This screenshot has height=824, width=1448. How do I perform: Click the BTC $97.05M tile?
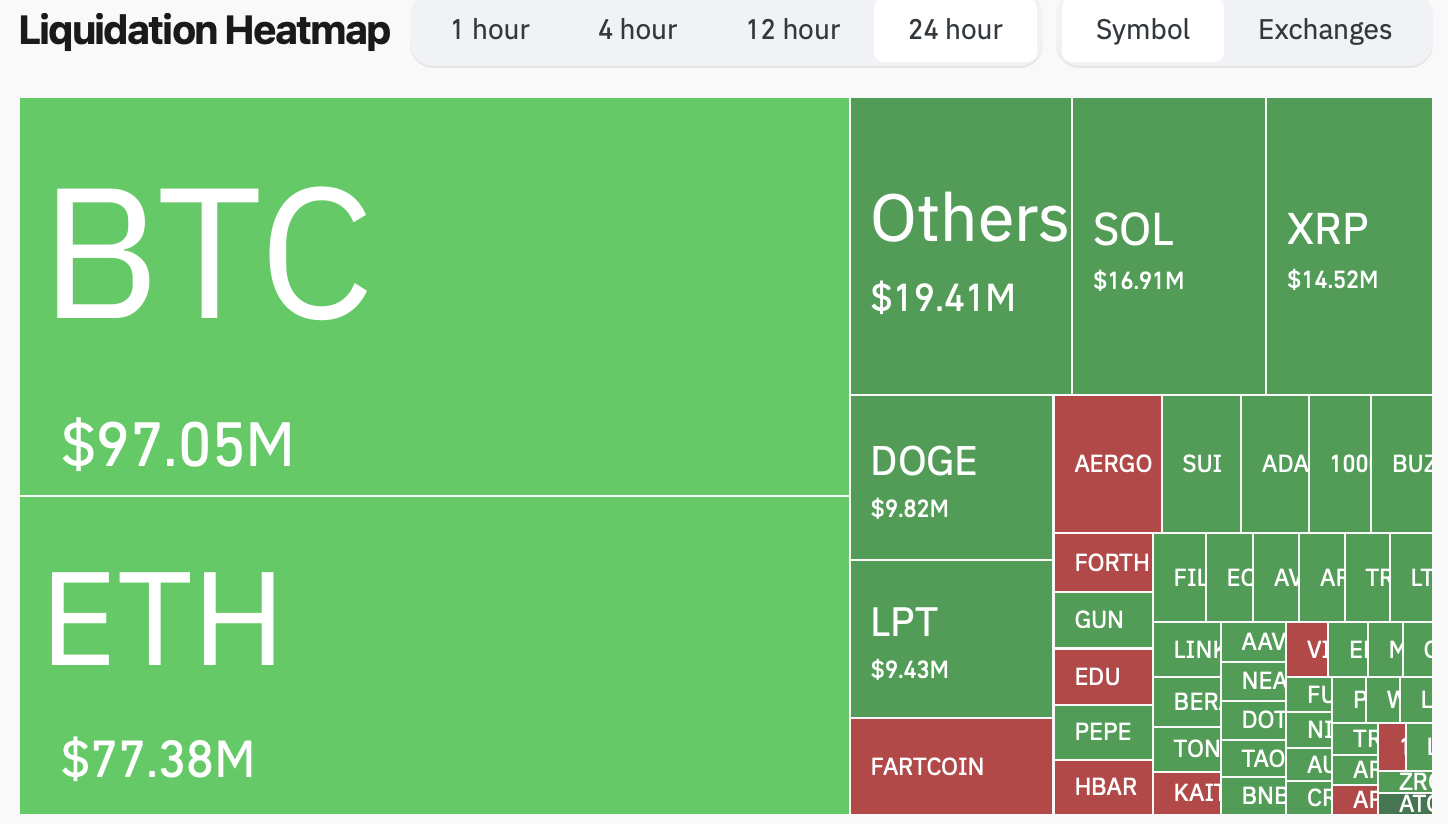(434, 296)
